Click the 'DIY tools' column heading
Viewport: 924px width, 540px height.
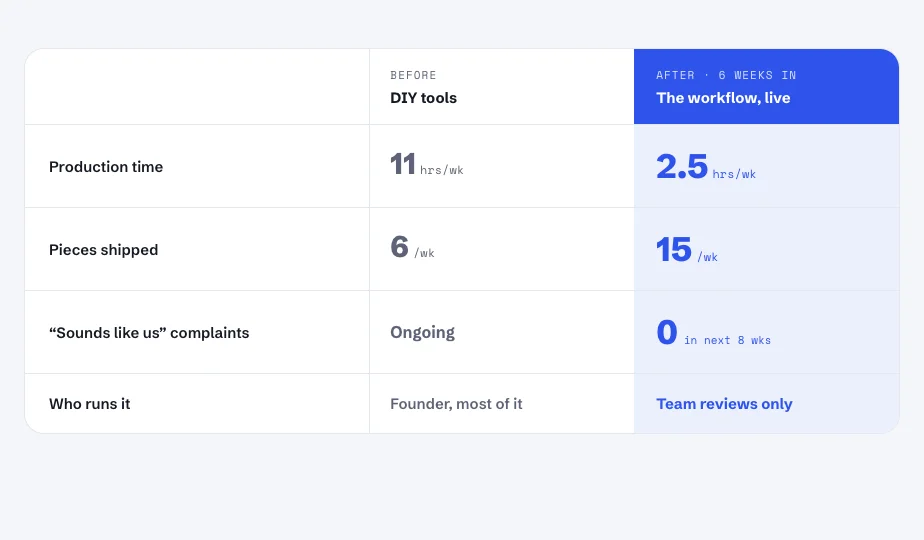pyautogui.click(x=423, y=98)
